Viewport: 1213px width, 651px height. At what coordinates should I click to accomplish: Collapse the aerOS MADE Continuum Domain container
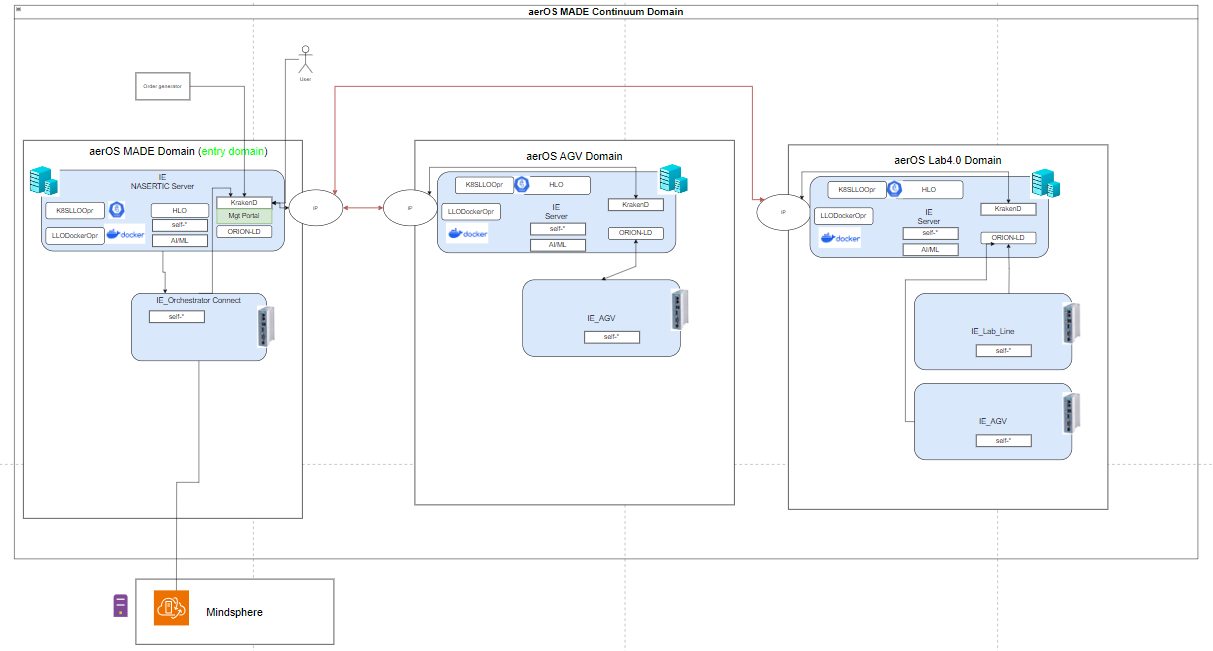19,9
